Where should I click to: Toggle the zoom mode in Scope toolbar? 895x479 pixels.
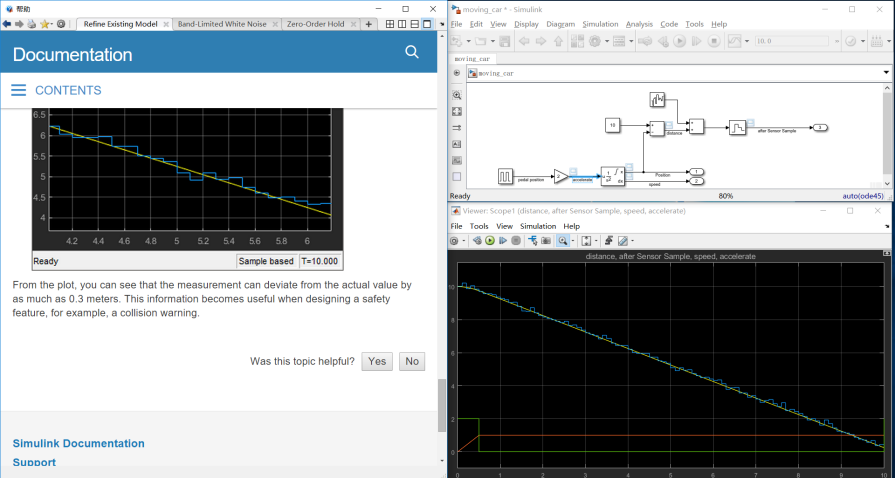pyautogui.click(x=563, y=241)
